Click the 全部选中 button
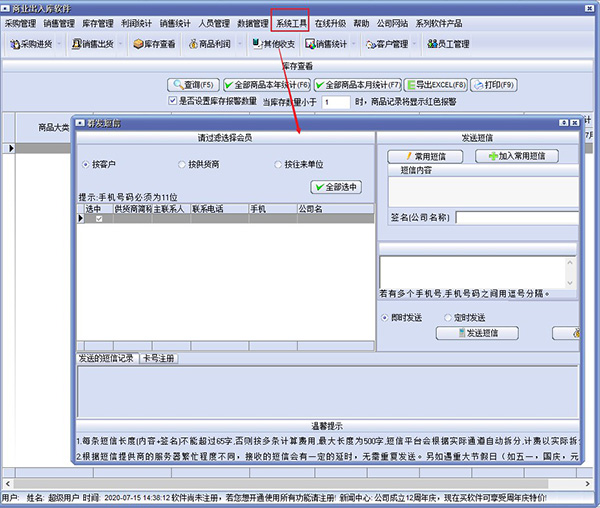This screenshot has height=508, width=600. pos(336,187)
